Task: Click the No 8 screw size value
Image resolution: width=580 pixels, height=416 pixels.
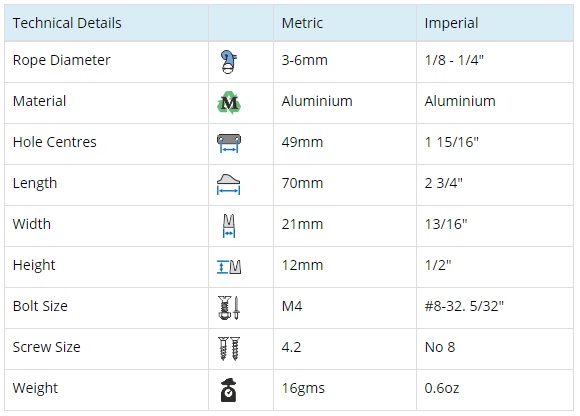Action: pos(440,347)
